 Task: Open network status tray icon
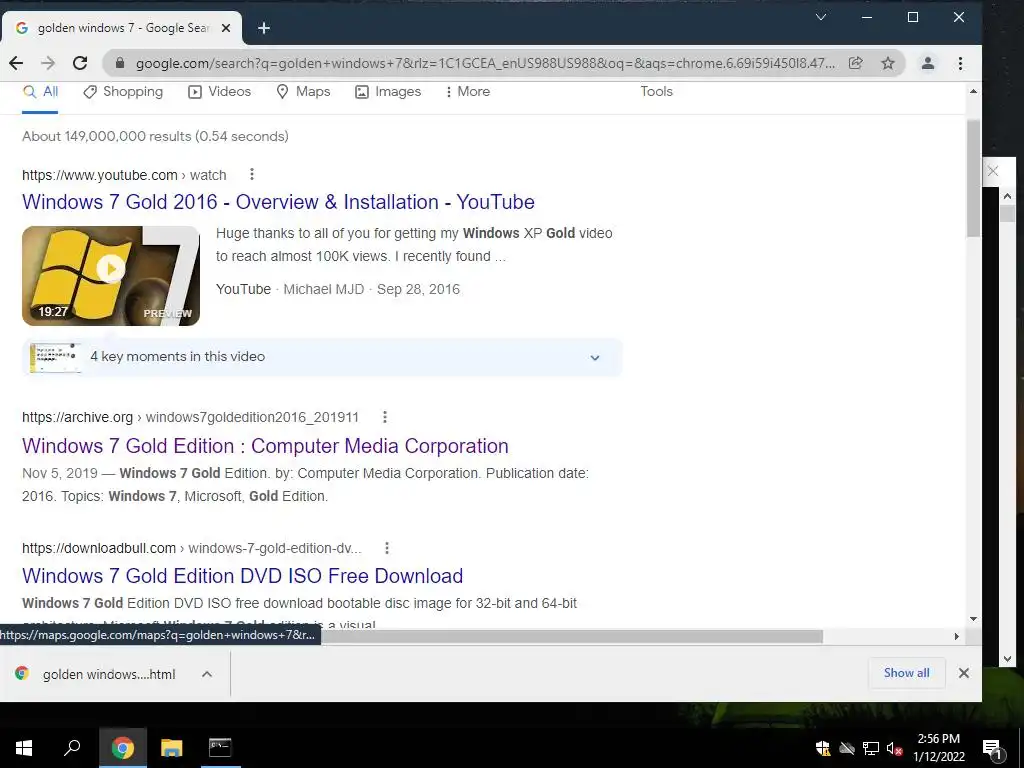[871, 748]
